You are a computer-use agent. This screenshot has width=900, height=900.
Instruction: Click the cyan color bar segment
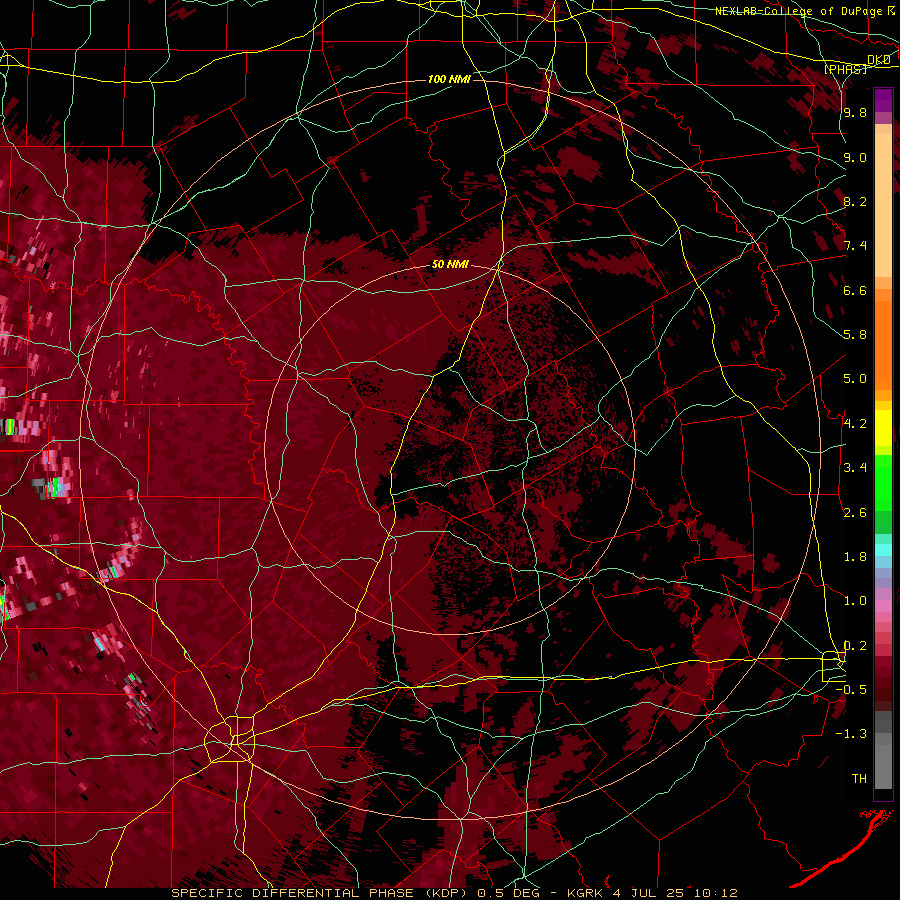point(883,550)
